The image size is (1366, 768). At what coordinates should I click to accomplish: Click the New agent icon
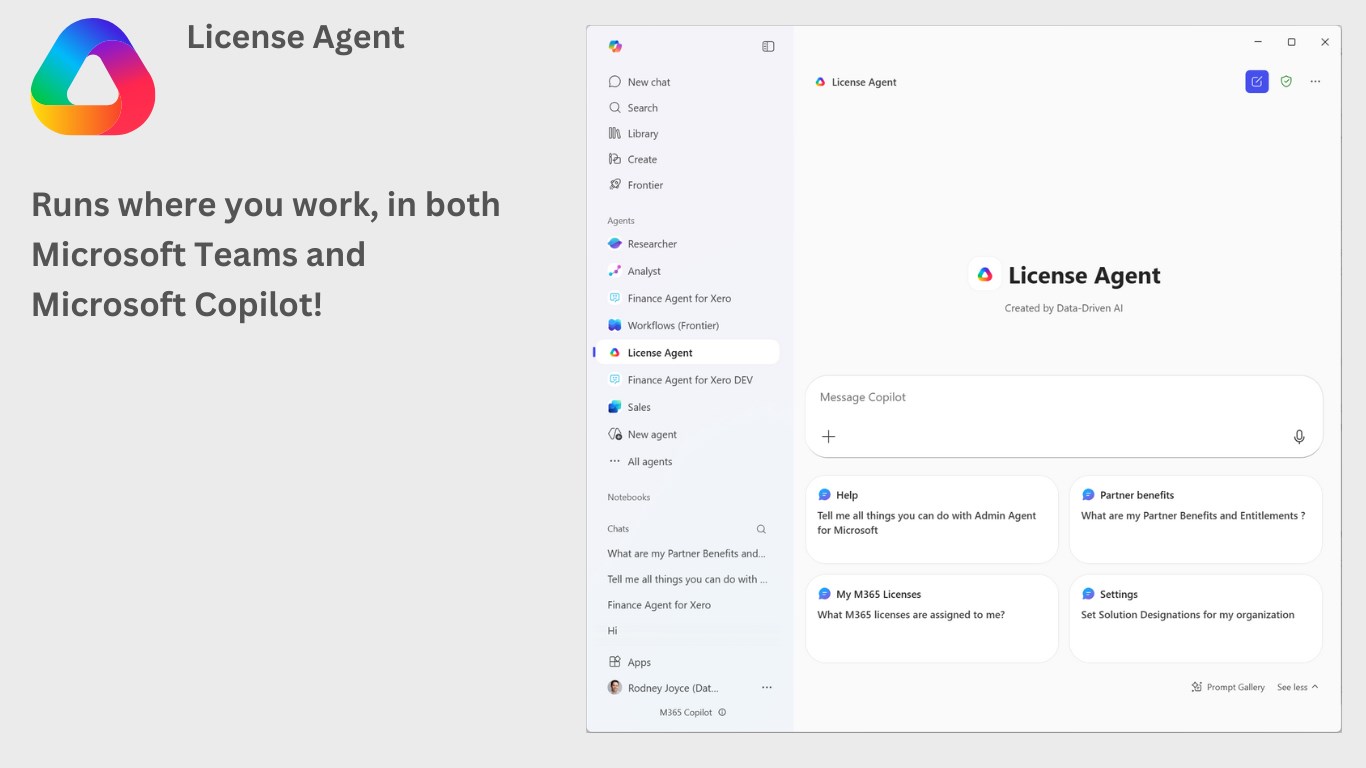pyautogui.click(x=615, y=434)
